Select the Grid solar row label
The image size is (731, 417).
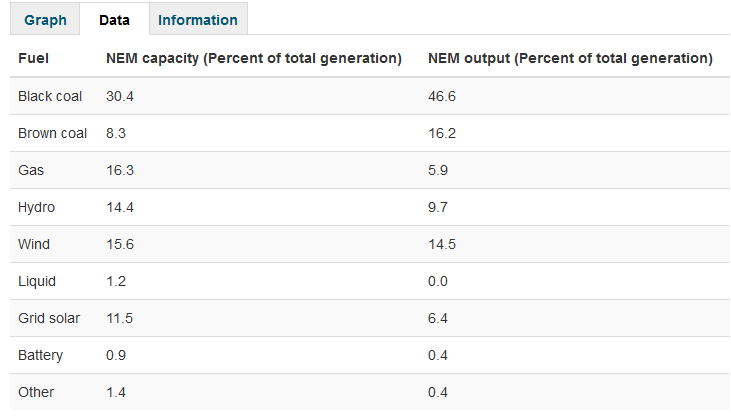coord(49,318)
